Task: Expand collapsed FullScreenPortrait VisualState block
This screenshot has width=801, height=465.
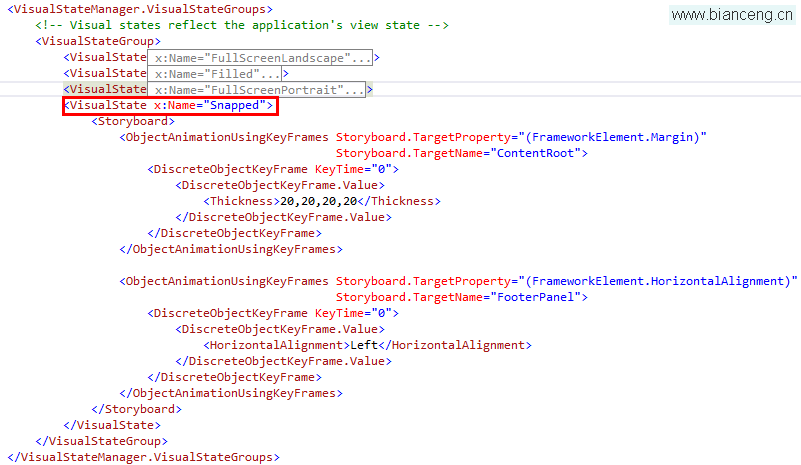Action: (x=256, y=90)
